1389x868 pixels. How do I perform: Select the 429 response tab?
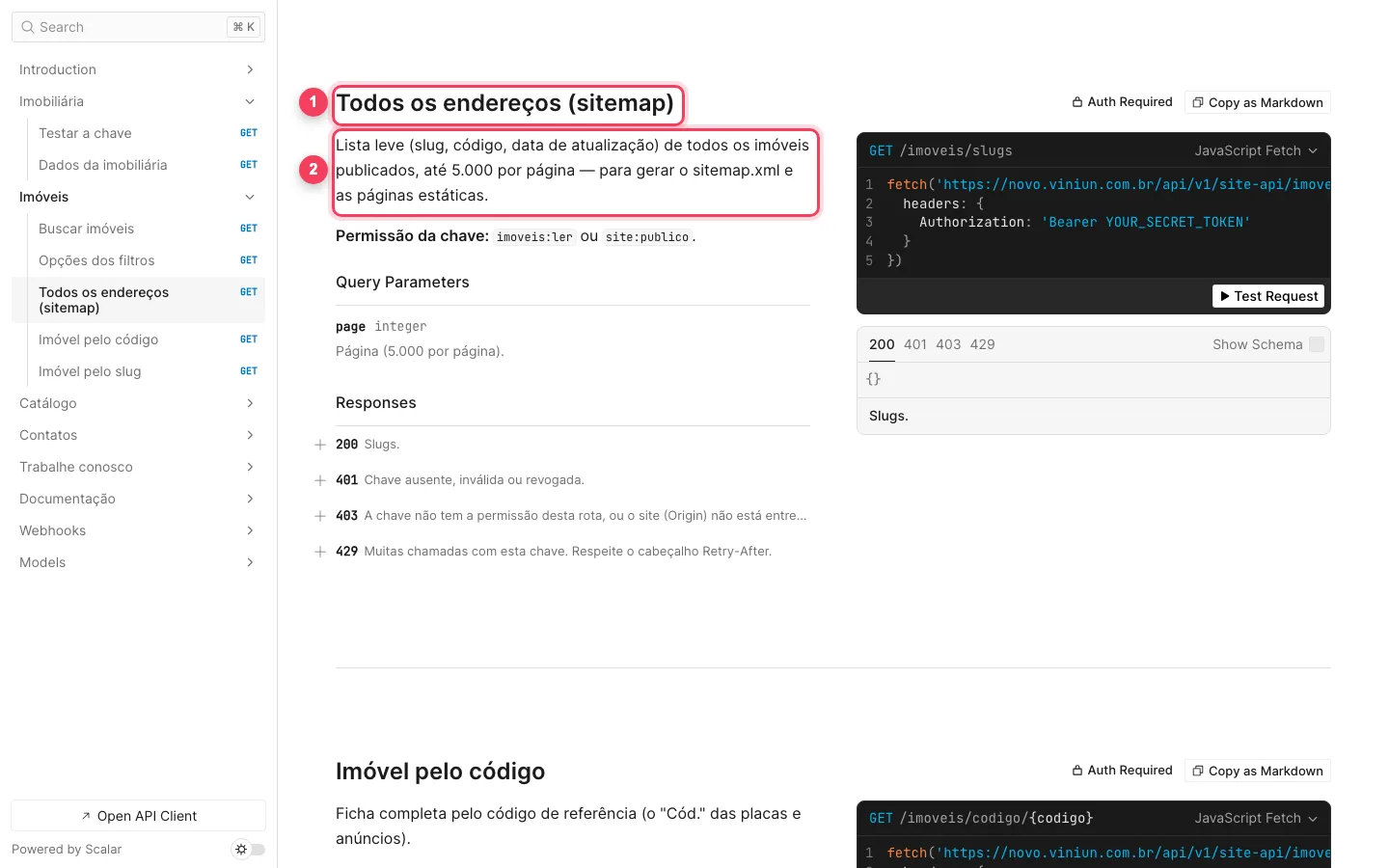983,344
